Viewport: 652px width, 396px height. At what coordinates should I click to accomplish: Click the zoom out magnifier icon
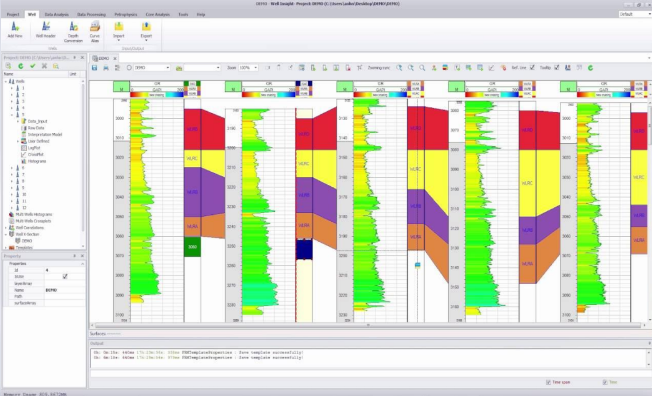pos(410,67)
